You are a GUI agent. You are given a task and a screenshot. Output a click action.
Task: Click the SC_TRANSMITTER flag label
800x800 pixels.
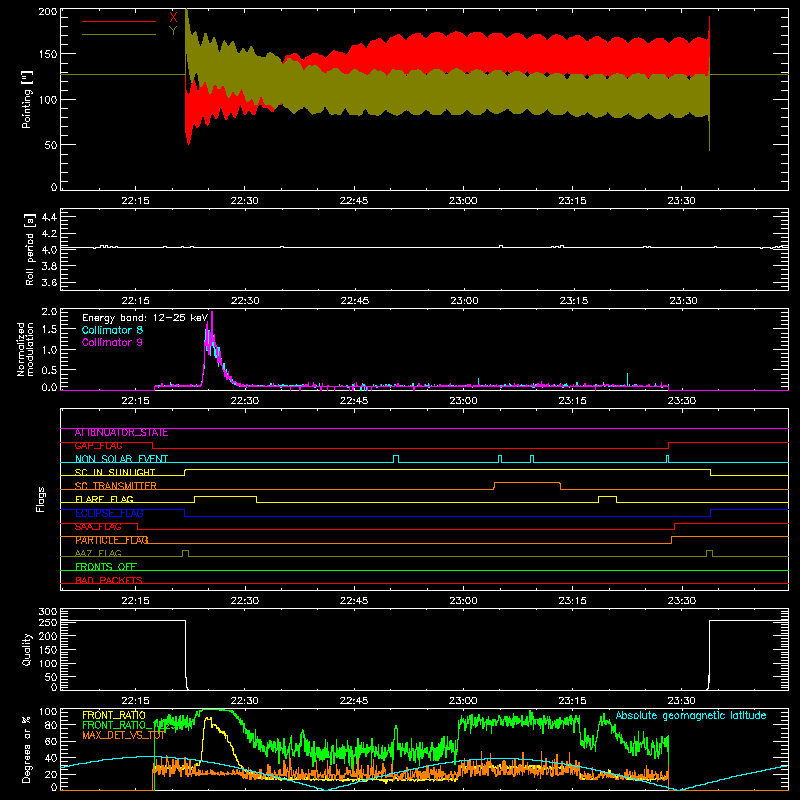[115, 486]
